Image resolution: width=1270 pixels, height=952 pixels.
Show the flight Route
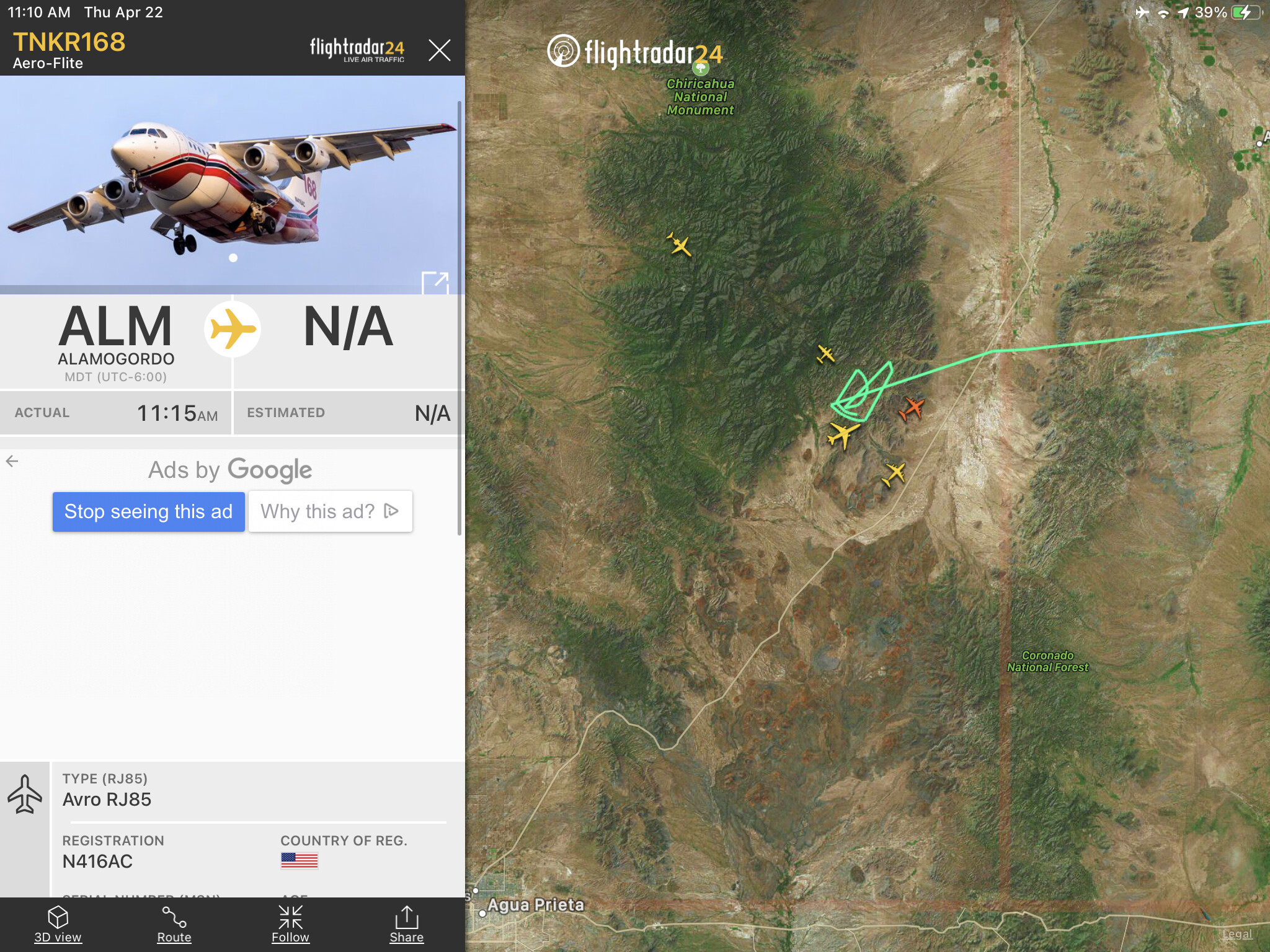click(174, 924)
